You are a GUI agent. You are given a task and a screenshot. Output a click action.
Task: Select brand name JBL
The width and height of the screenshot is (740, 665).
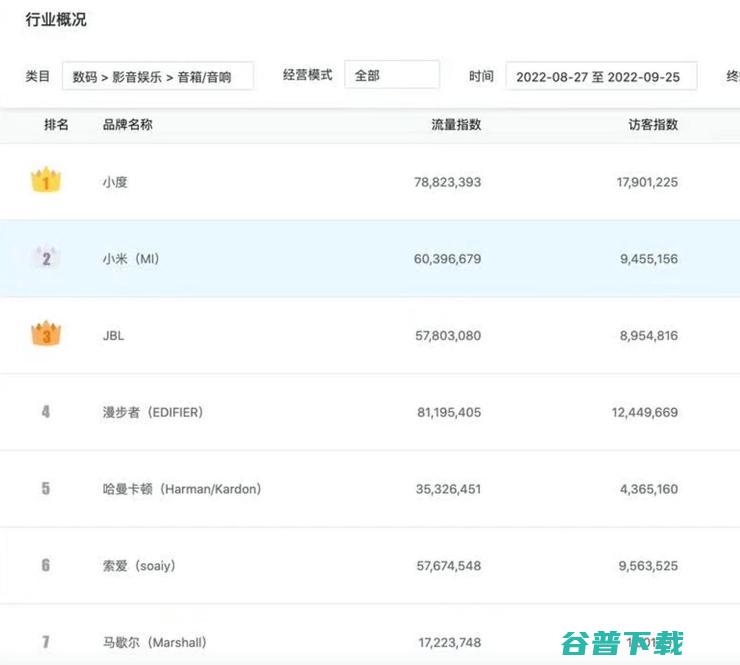113,336
